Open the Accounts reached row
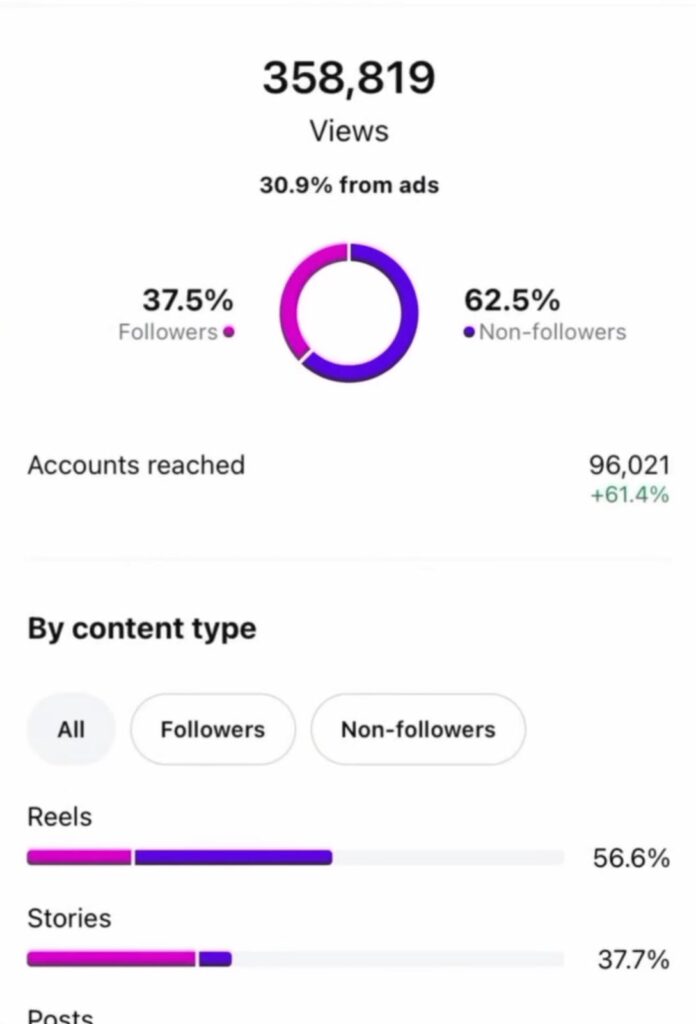696x1024 pixels. tap(136, 465)
